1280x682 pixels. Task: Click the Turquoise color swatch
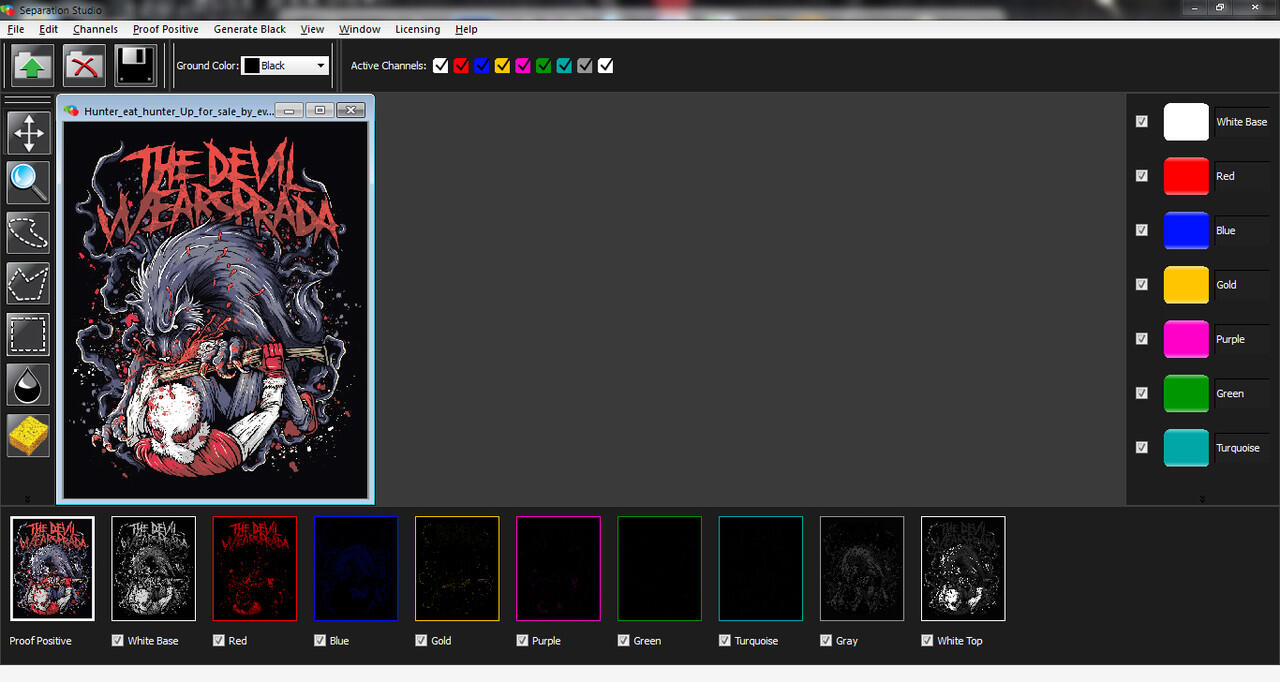click(1186, 448)
